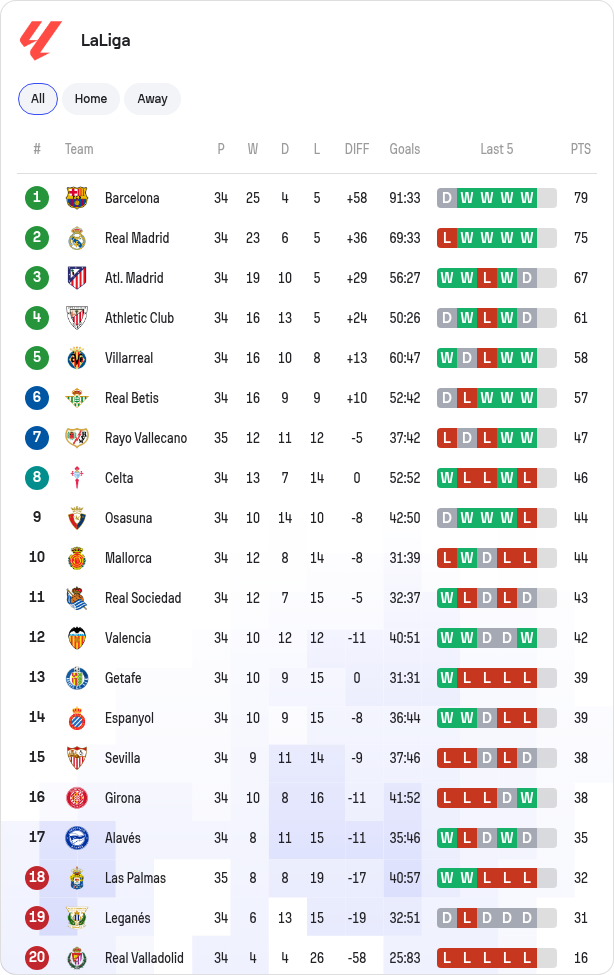The height and width of the screenshot is (975, 614).
Task: Switch to the Away standings filter
Action: (x=152, y=99)
